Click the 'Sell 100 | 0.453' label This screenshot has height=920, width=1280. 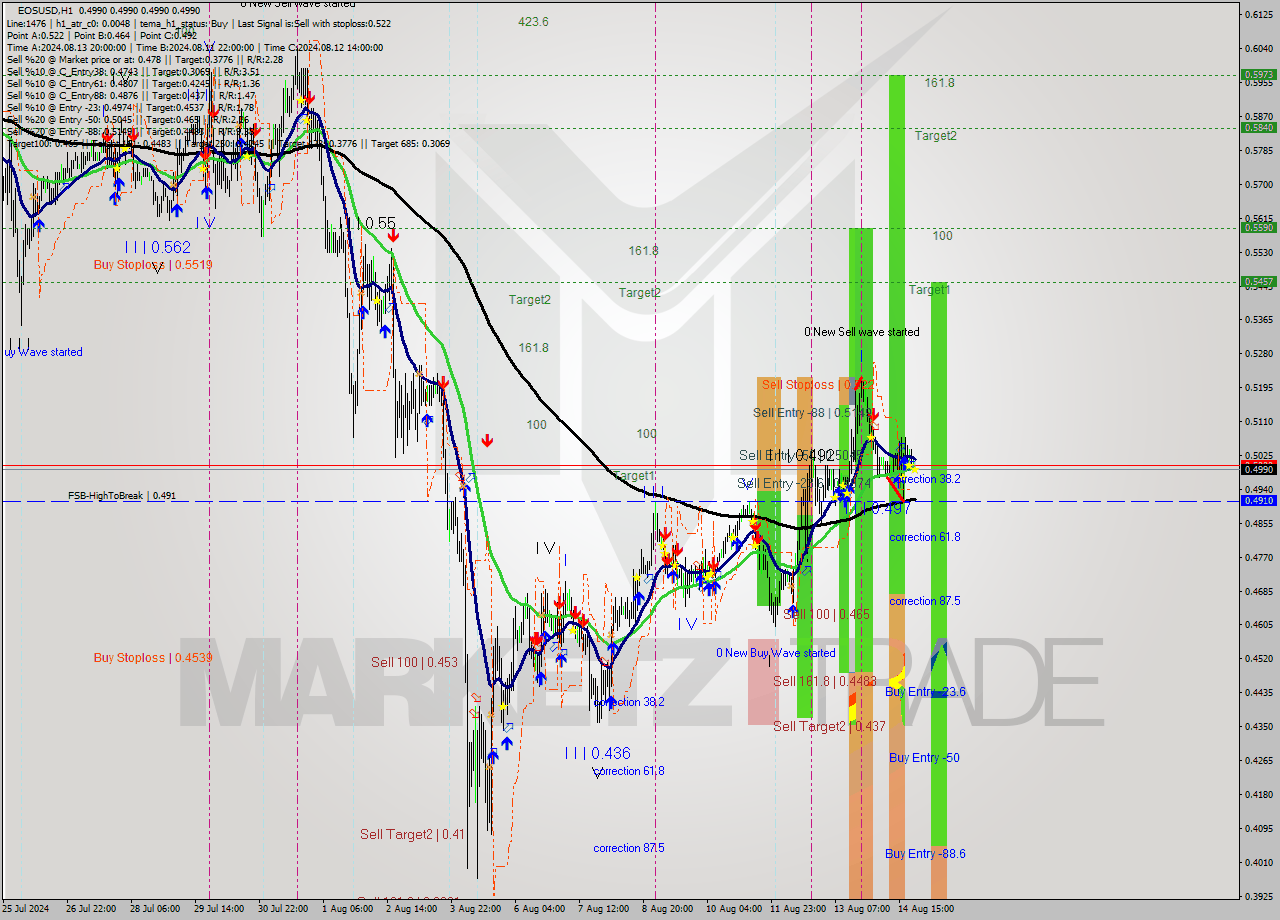point(414,662)
